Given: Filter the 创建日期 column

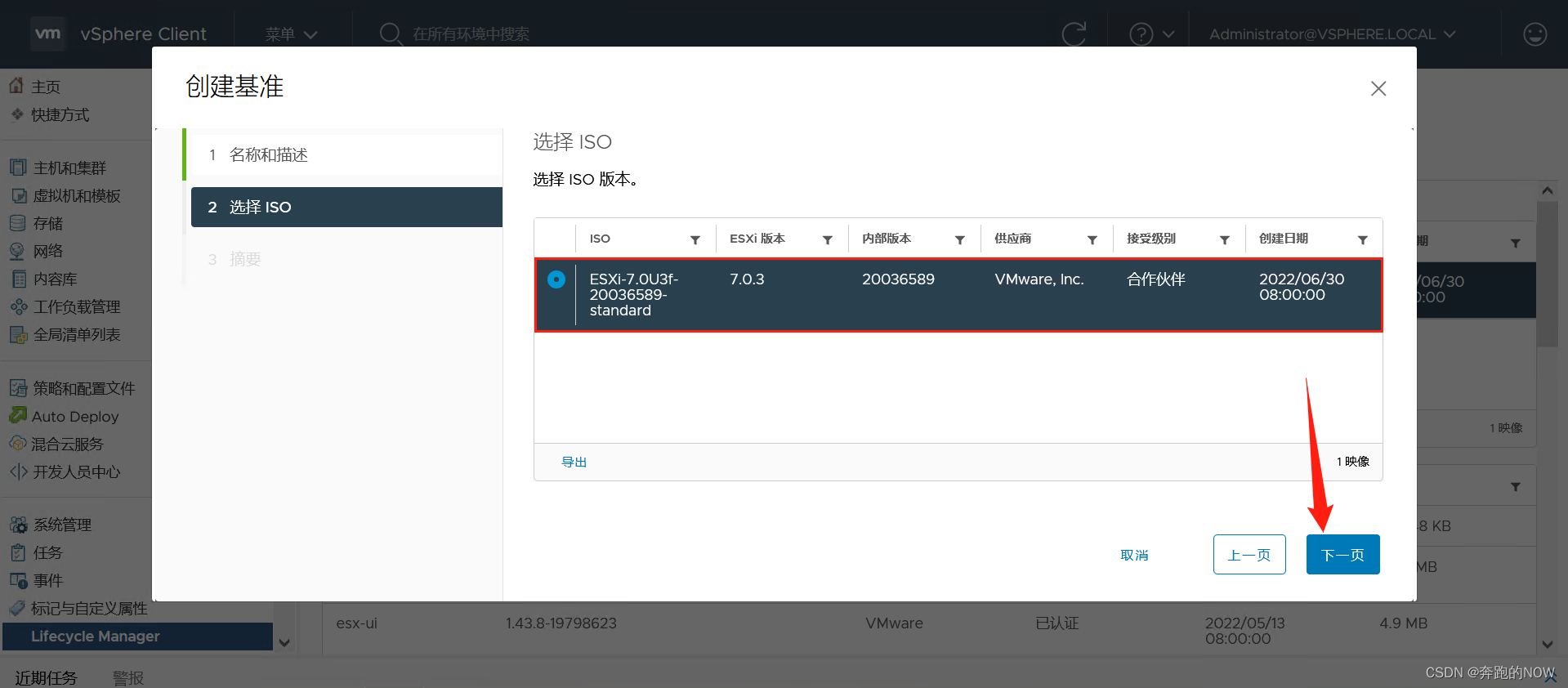Looking at the screenshot, I should (x=1363, y=239).
